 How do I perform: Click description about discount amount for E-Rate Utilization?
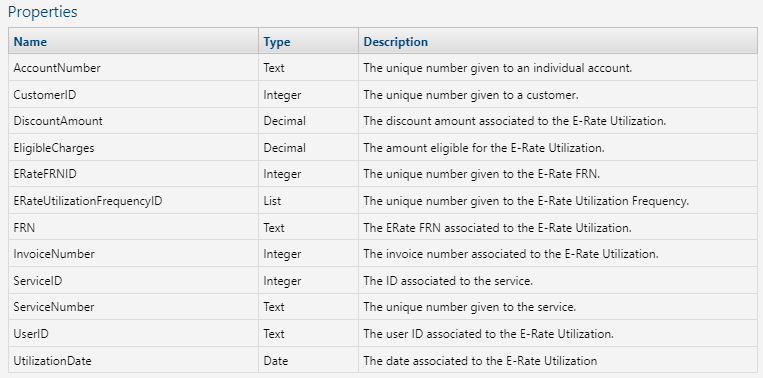[514, 121]
